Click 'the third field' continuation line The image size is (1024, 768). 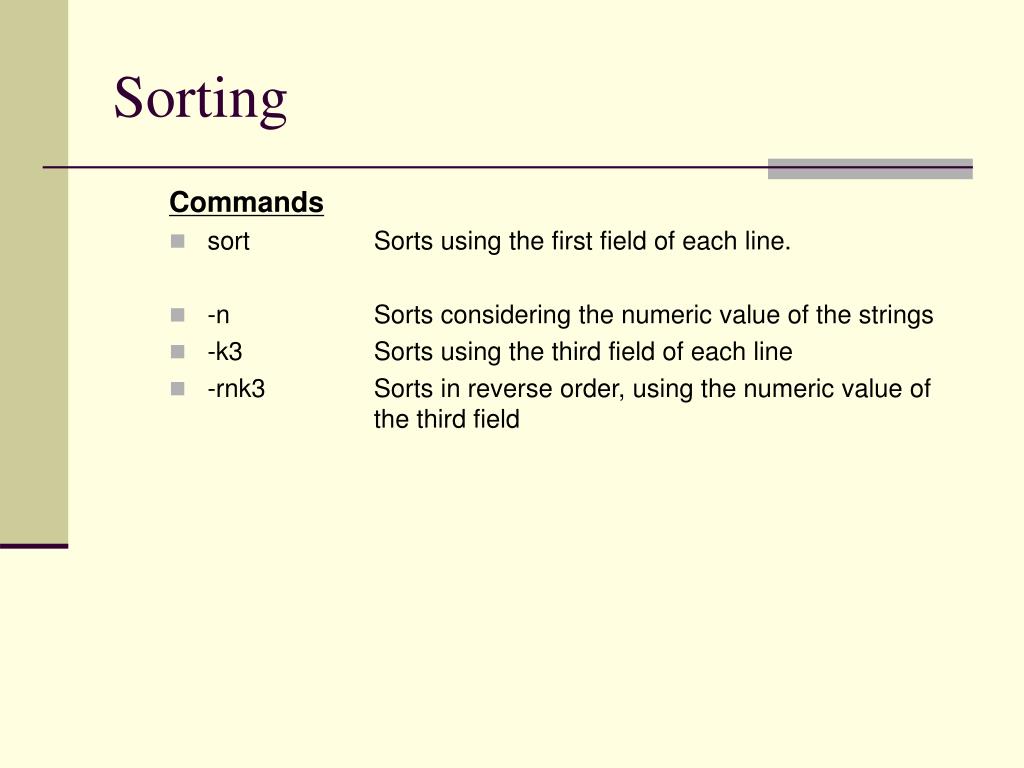(x=447, y=419)
